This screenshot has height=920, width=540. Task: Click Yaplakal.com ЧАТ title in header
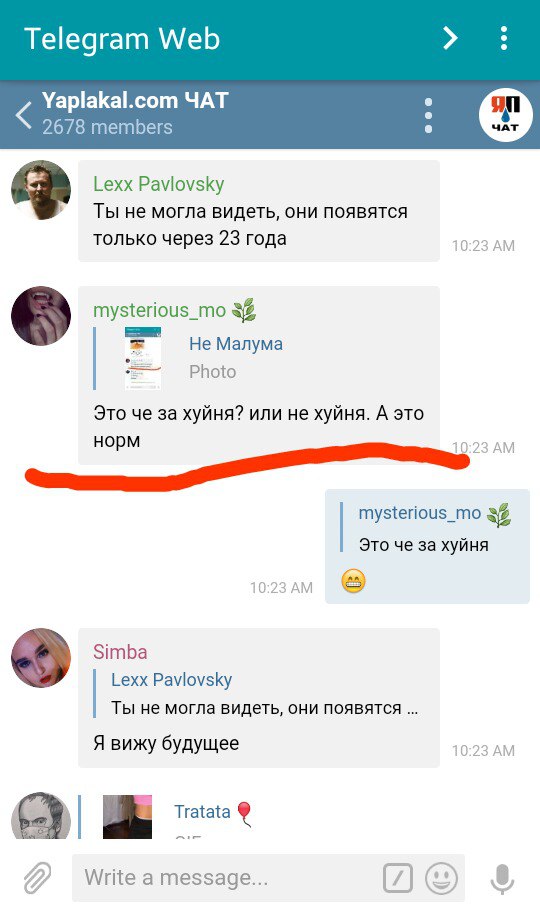[135, 101]
